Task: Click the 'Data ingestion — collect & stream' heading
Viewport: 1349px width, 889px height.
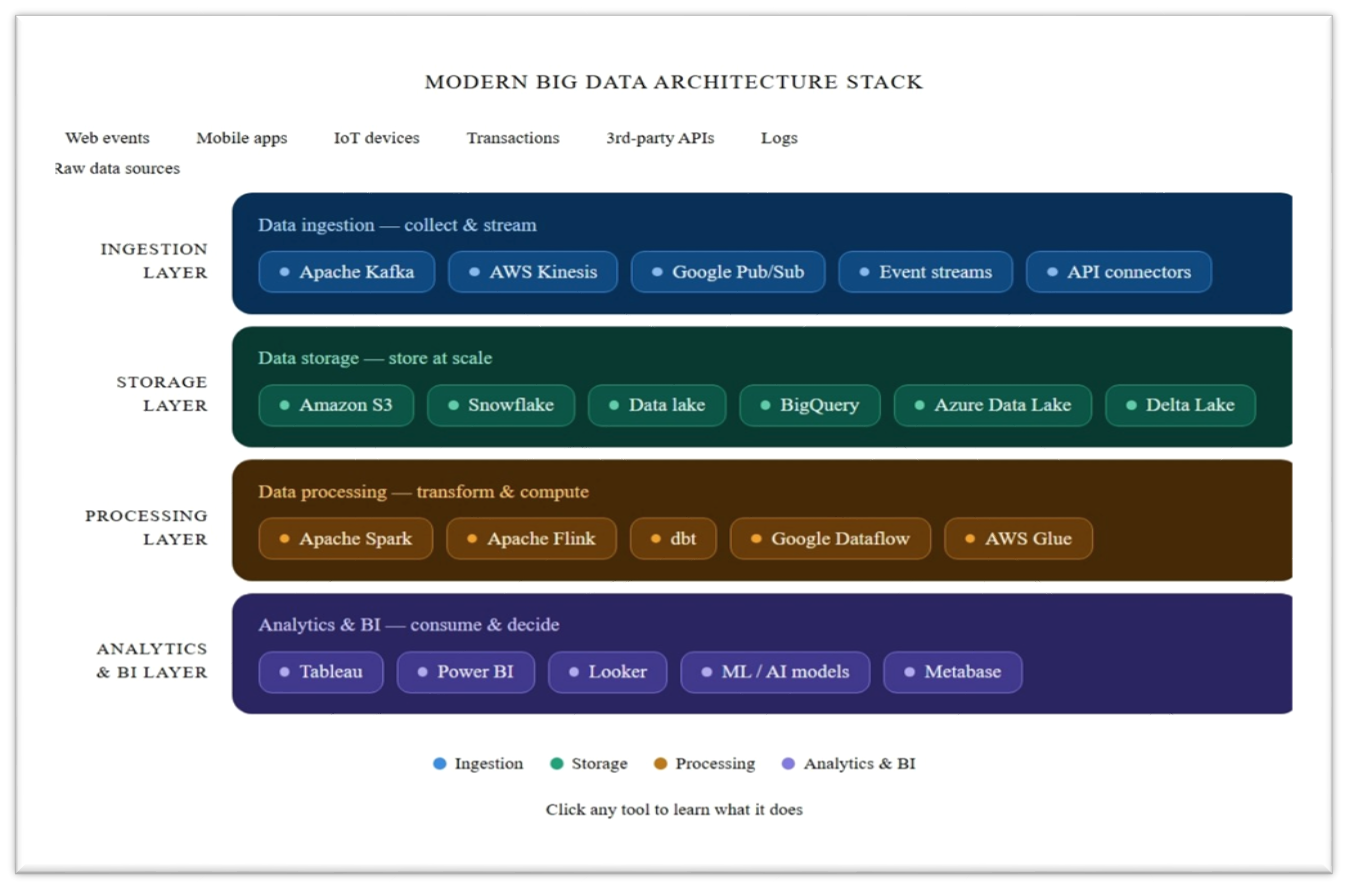Action: click(x=397, y=225)
